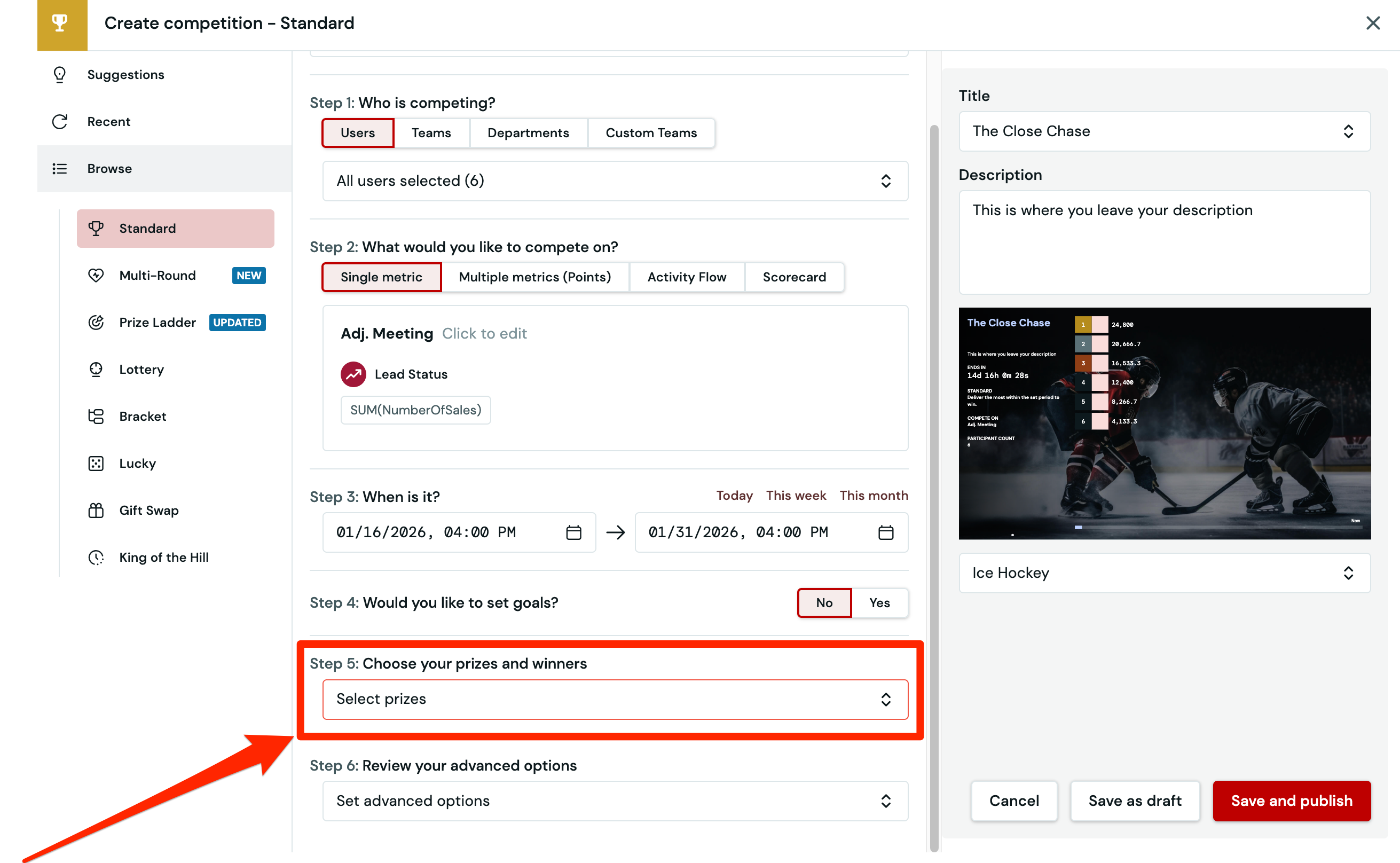Switch to Multiple metrics (Points) tab
The width and height of the screenshot is (1400, 863).
534,277
